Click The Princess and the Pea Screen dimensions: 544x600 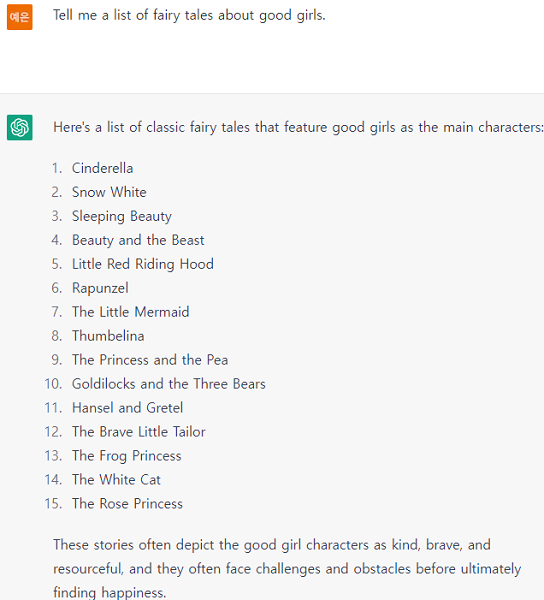pyautogui.click(x=150, y=360)
